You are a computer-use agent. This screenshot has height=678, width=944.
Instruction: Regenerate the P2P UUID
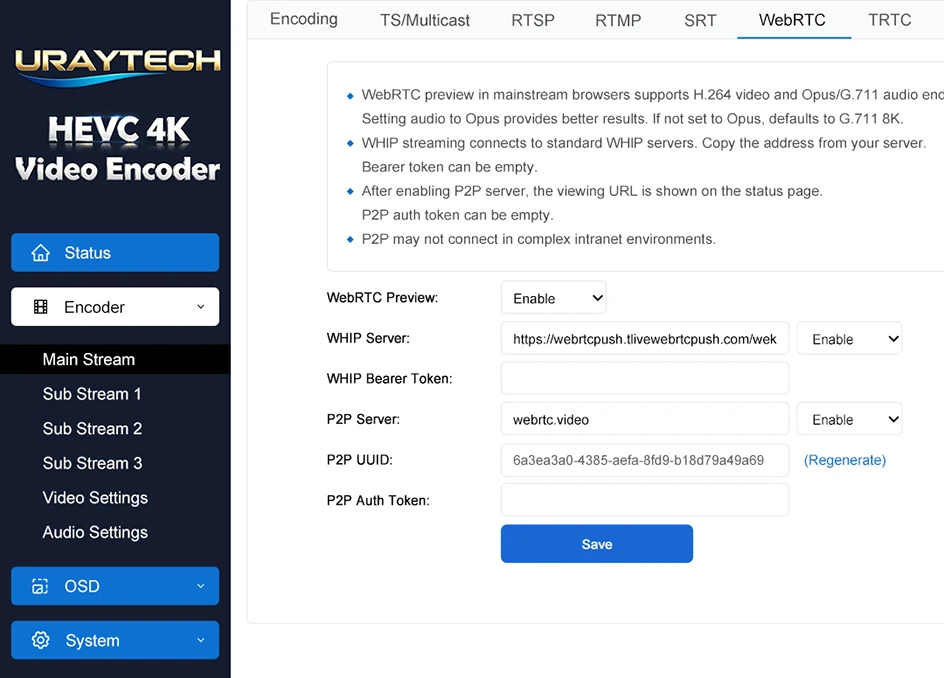[x=845, y=460]
